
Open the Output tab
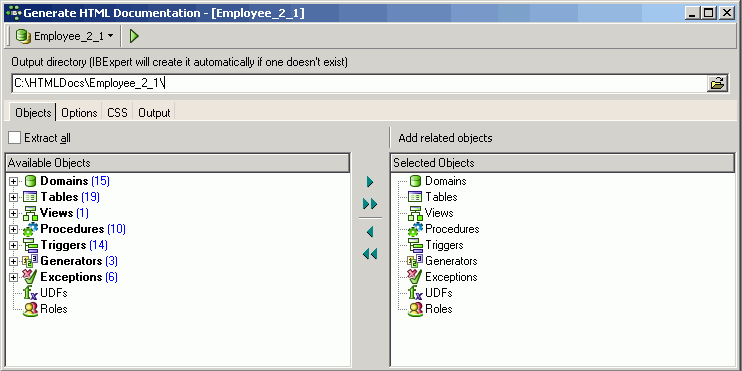click(154, 113)
